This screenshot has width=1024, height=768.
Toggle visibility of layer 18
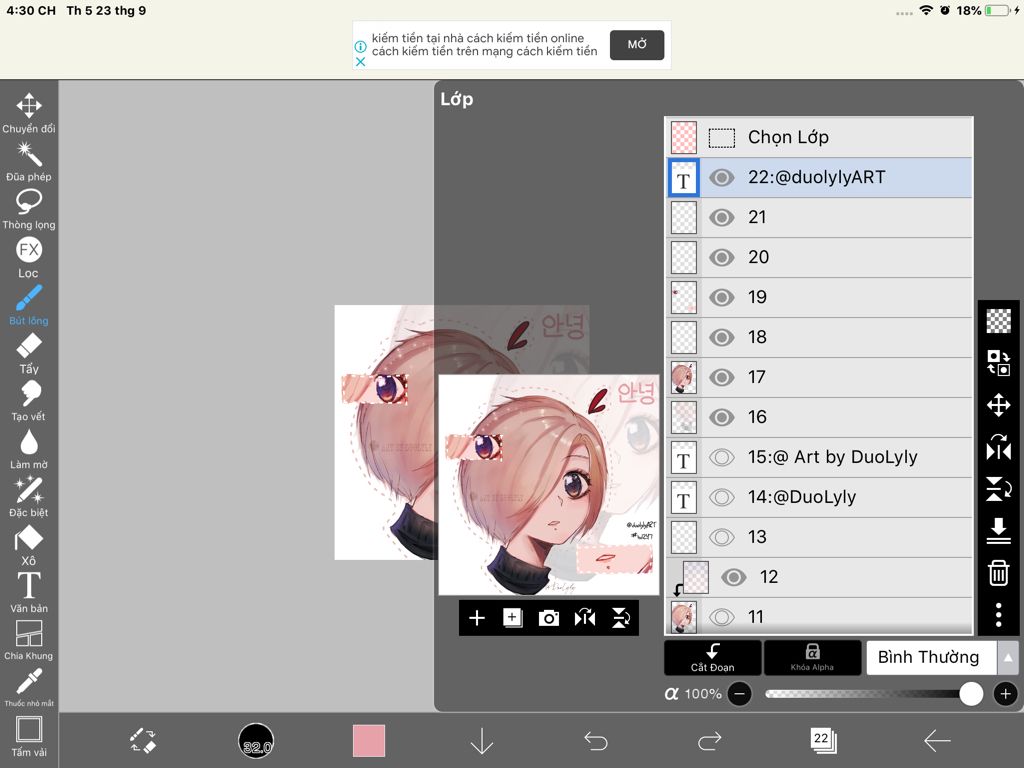[x=722, y=338]
